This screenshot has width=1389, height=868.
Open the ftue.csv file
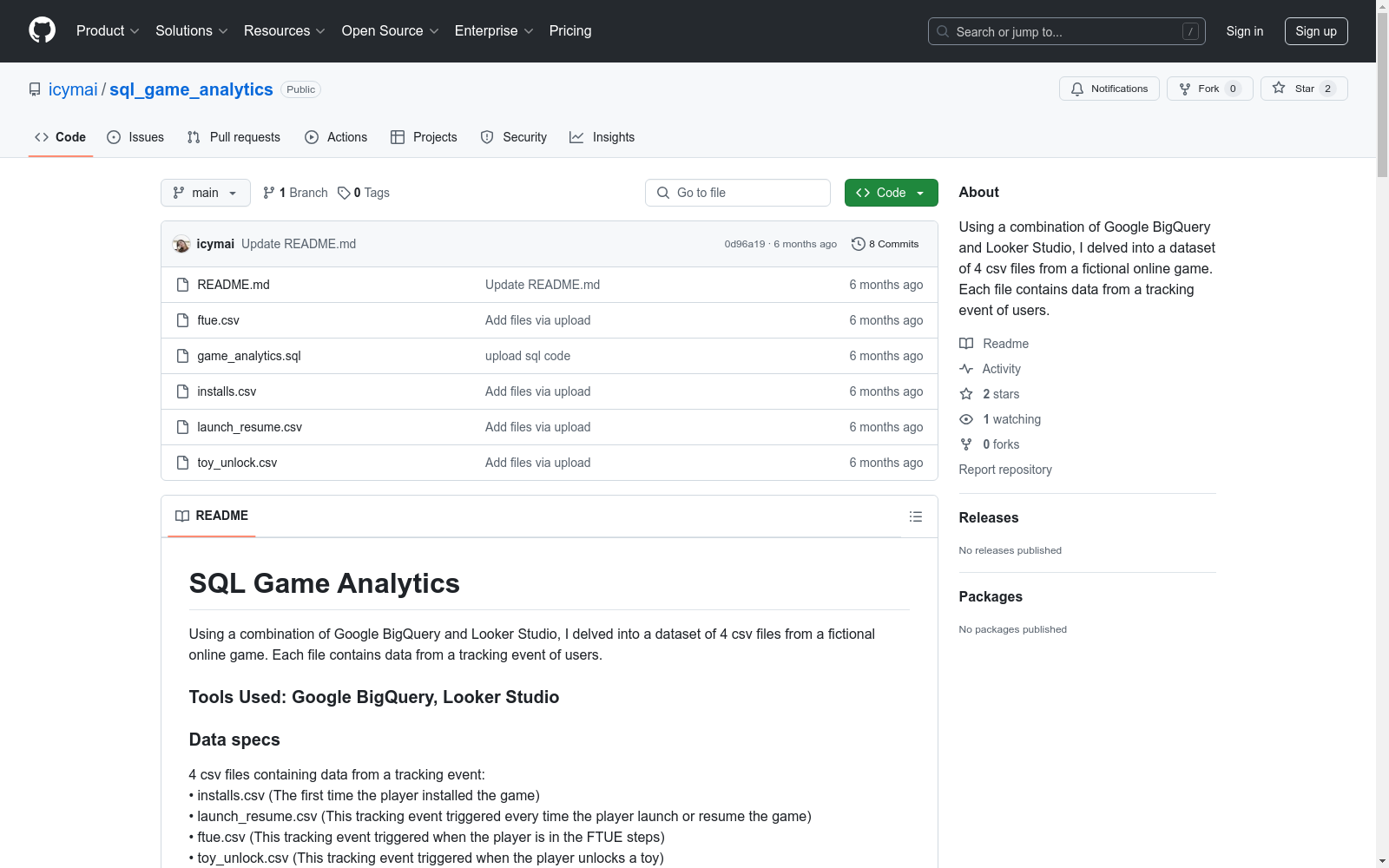pos(218,320)
